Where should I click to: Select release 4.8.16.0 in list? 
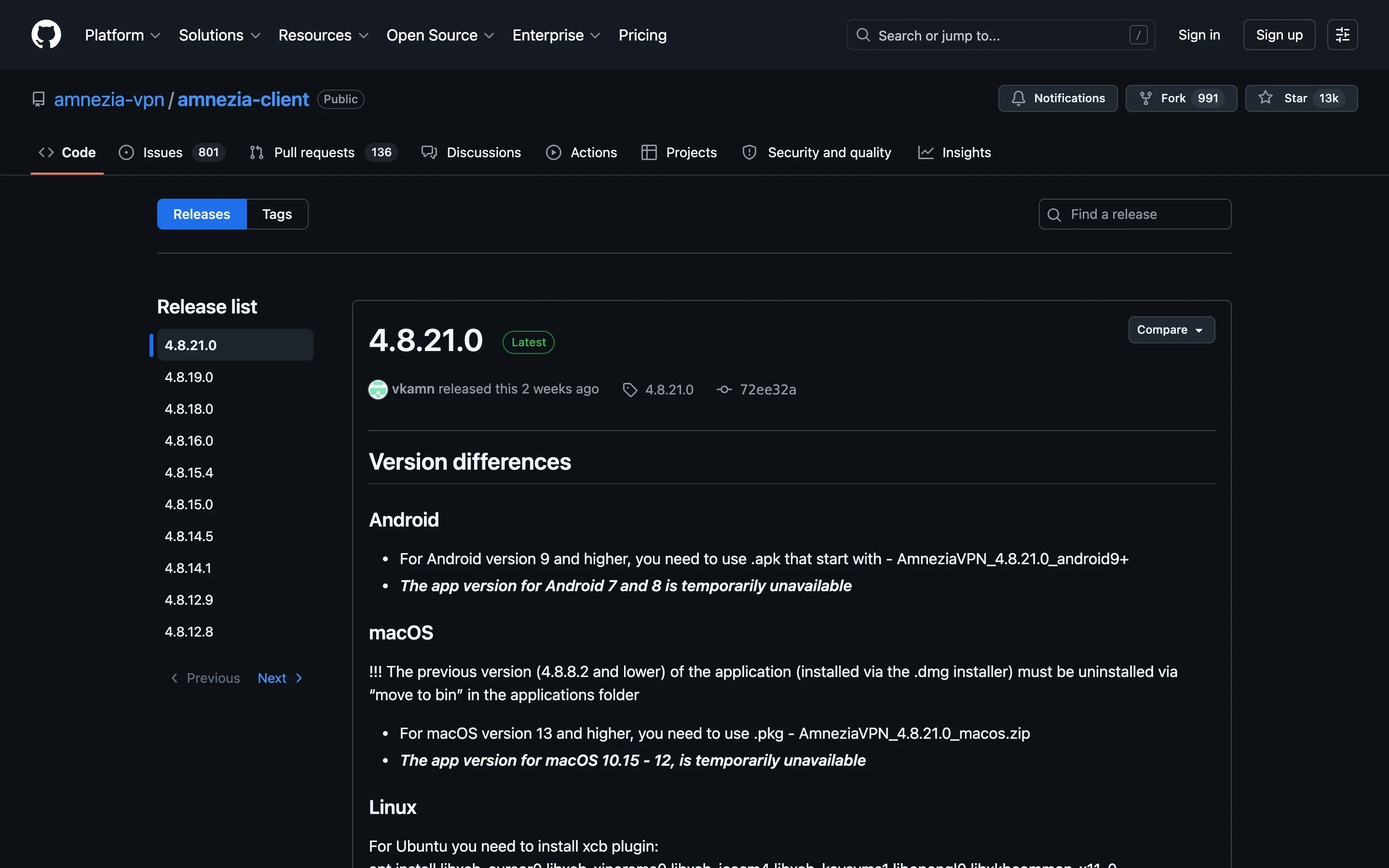235,441
